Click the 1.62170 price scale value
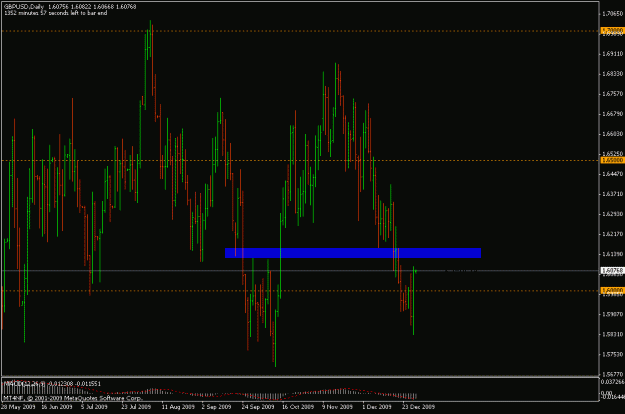The image size is (625, 414). (613, 234)
